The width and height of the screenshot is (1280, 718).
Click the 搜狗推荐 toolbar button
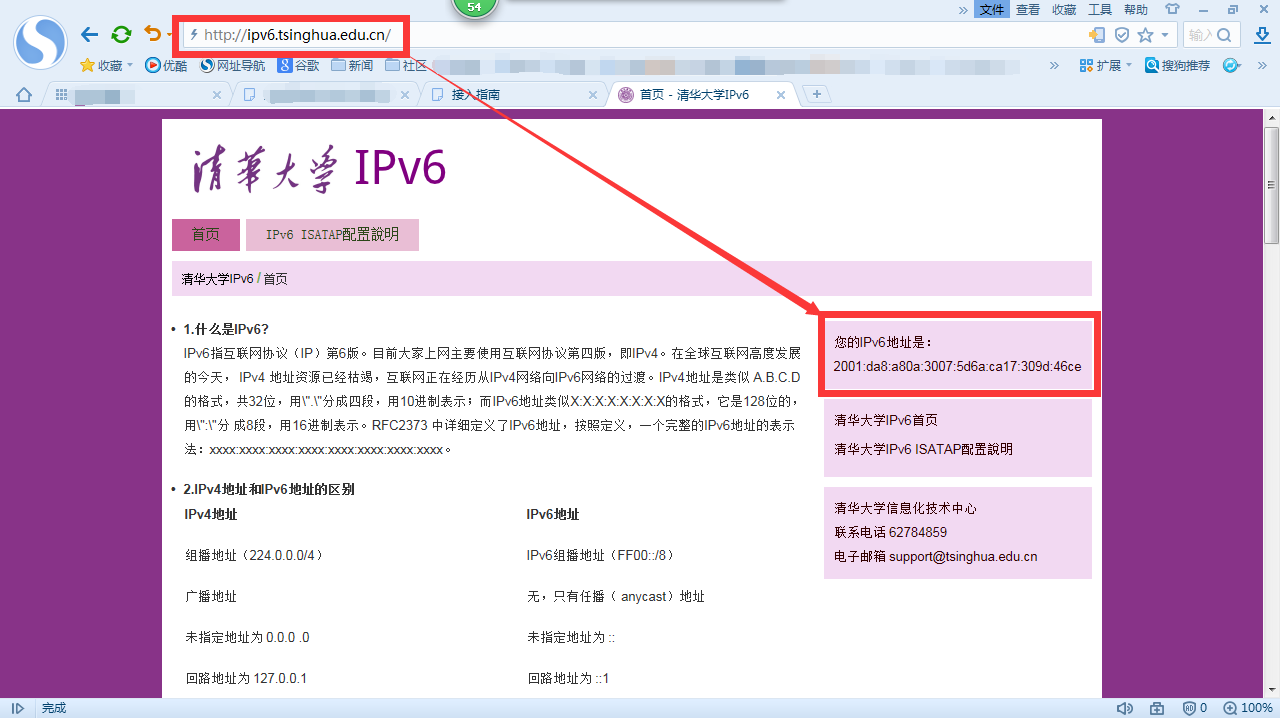click(1177, 65)
